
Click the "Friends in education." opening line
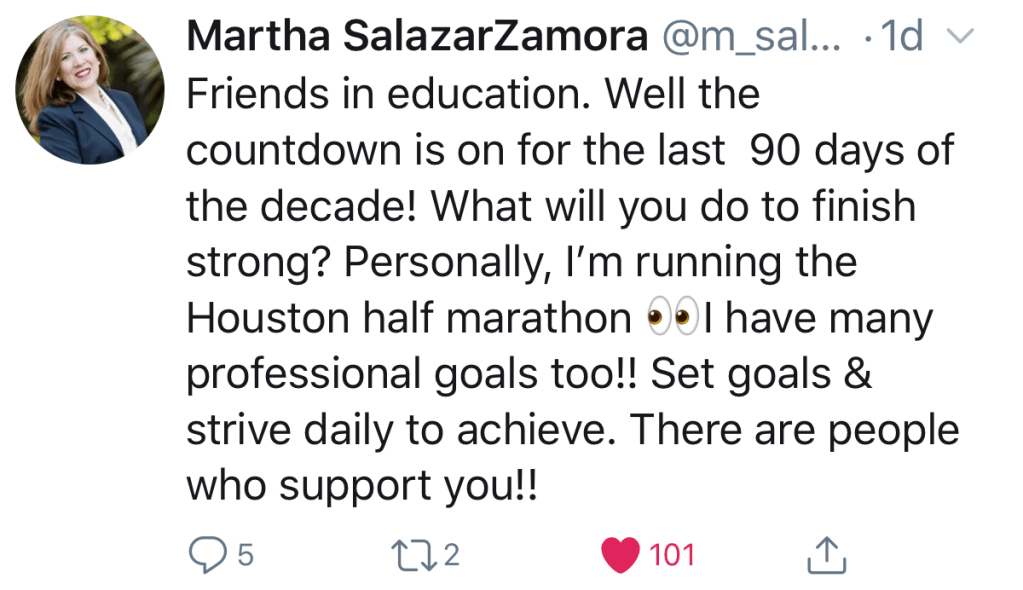pyautogui.click(x=385, y=95)
